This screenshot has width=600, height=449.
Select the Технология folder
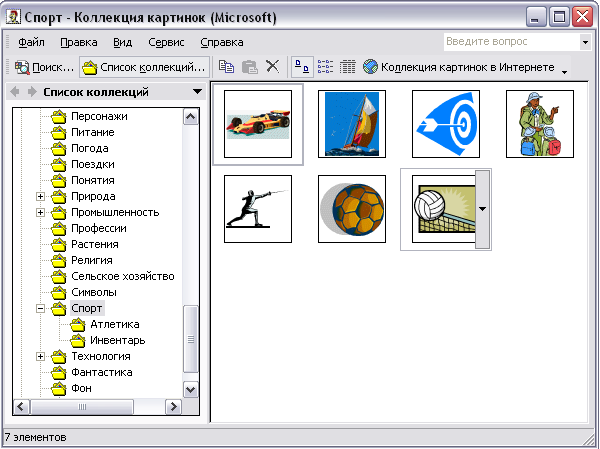[101, 356]
